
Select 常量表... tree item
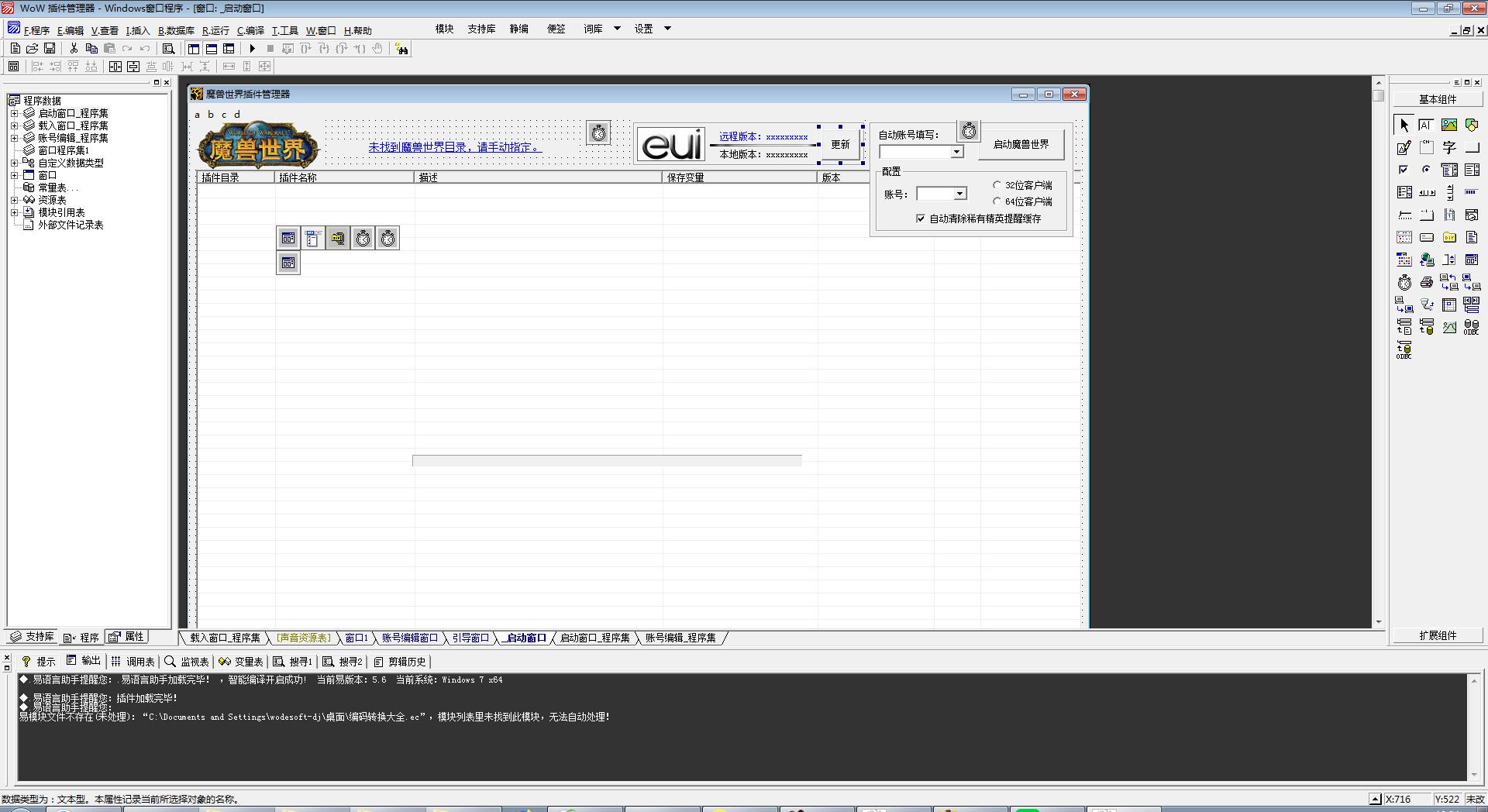coord(58,188)
